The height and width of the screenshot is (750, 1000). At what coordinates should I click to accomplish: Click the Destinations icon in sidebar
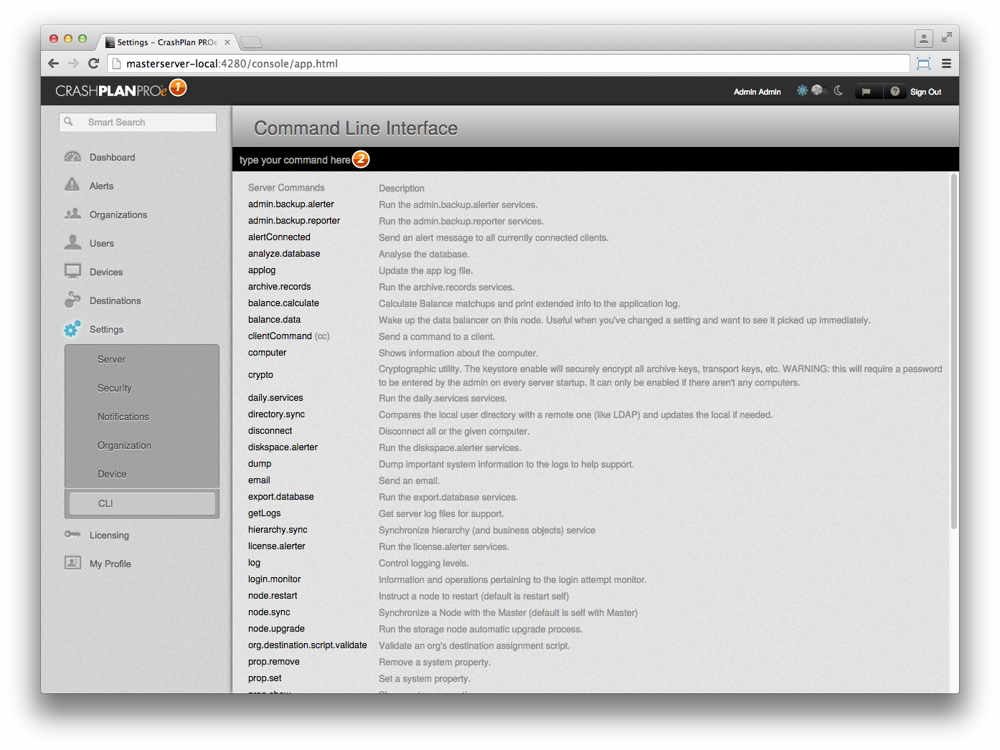point(72,300)
